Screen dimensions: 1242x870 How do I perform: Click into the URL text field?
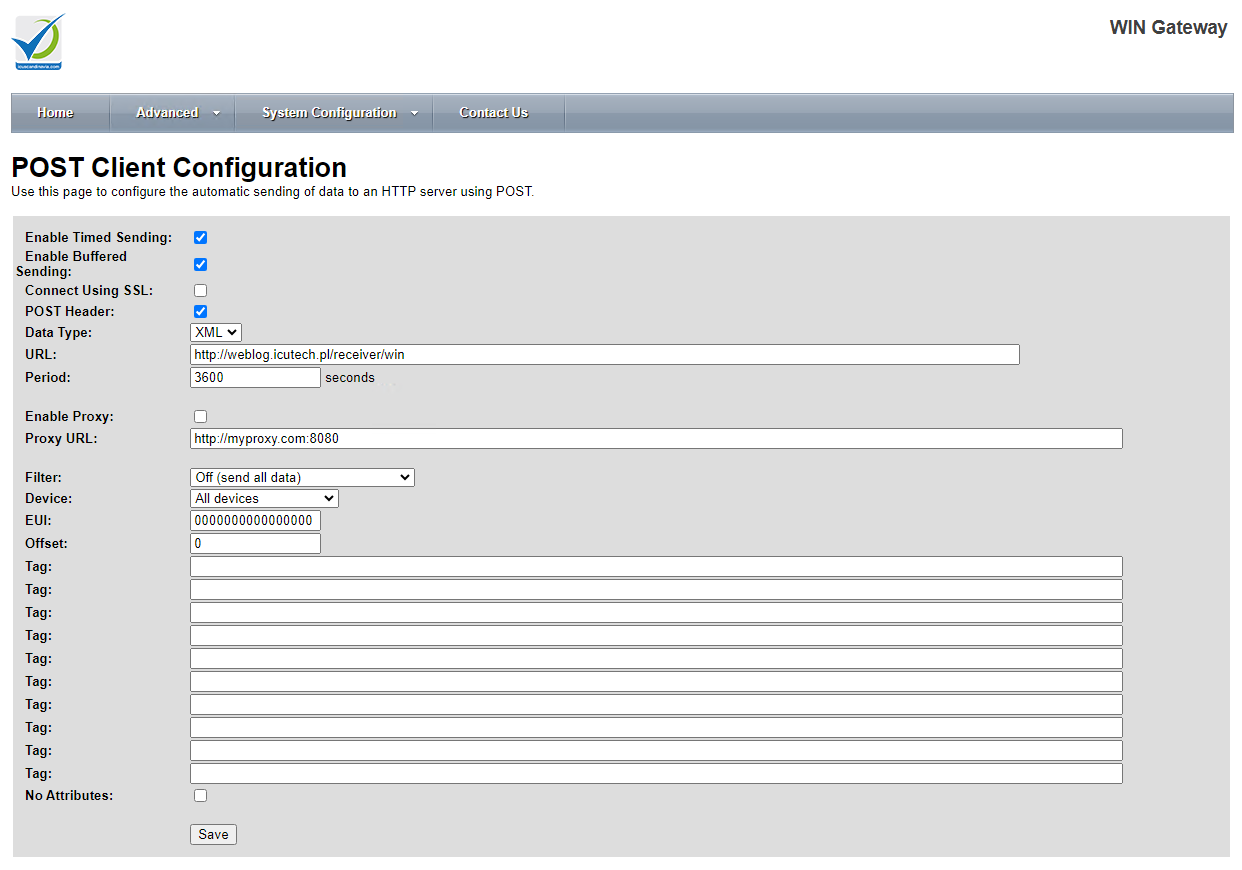(x=604, y=355)
